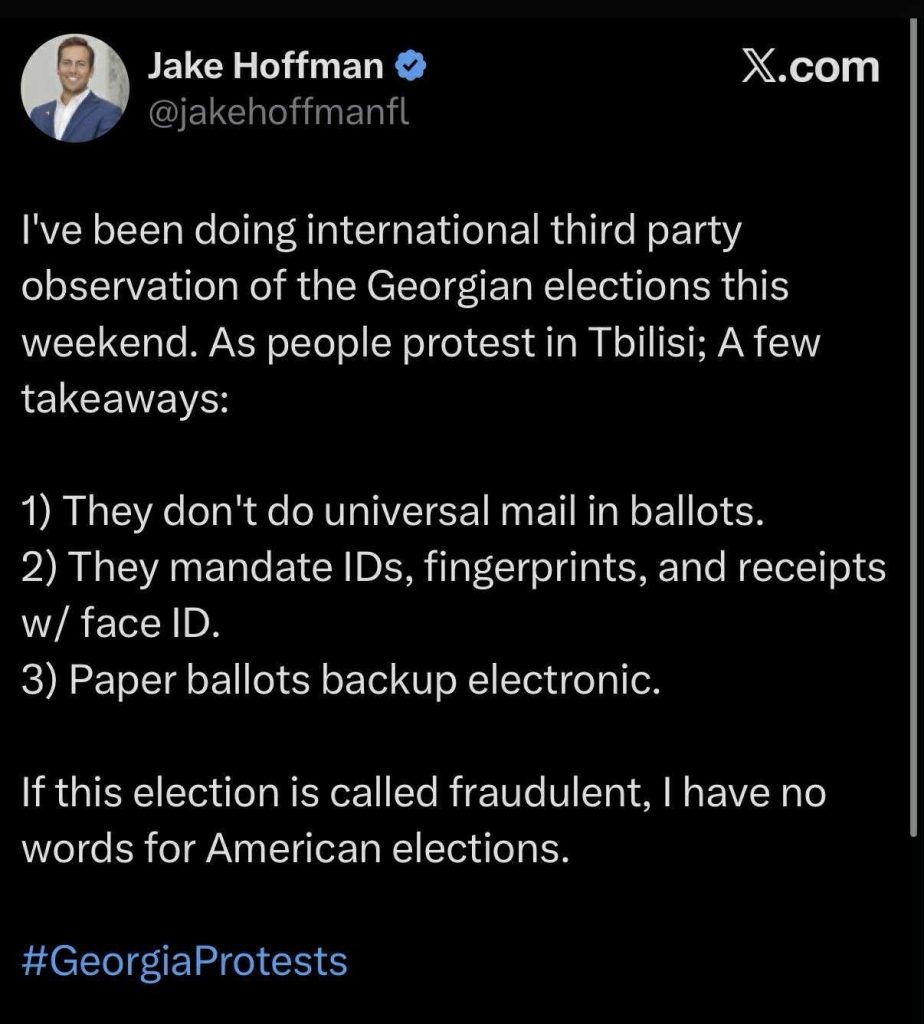Click the vertical scrollbar on the right edge
The image size is (924, 1024).
pyautogui.click(x=916, y=700)
